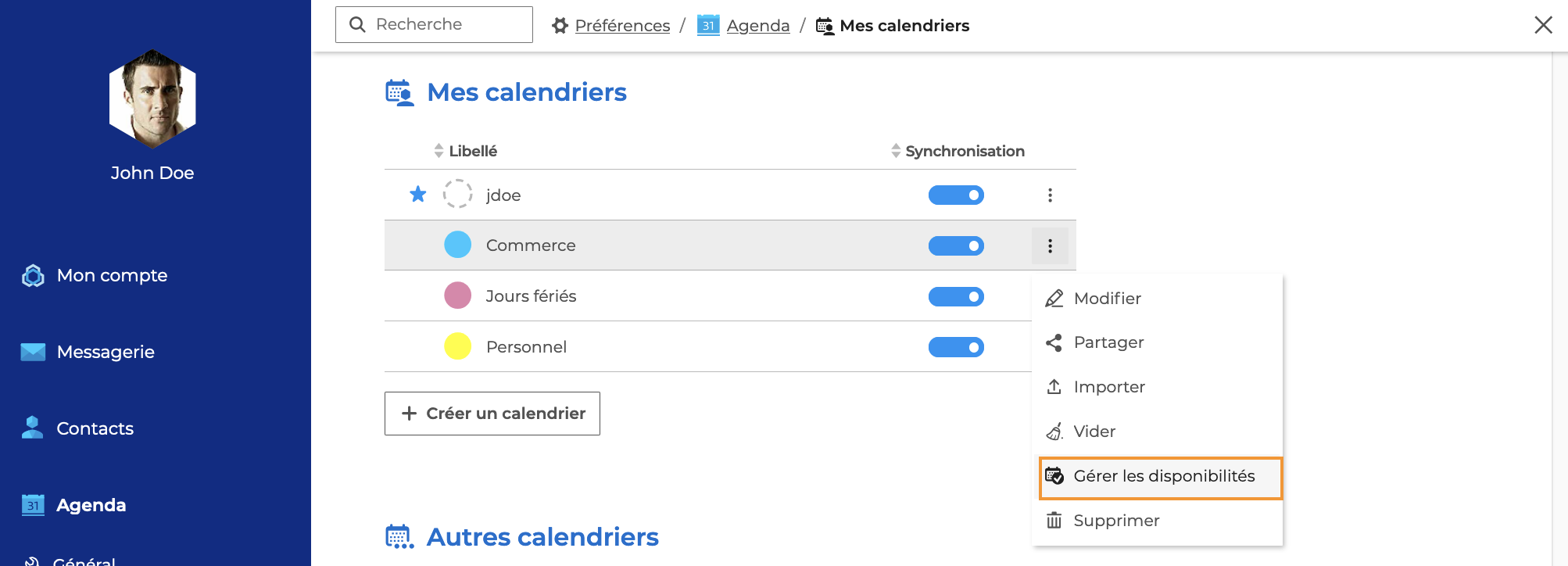Click the Agenda calendar icon in sidebar
The height and width of the screenshot is (566, 1568).
[x=33, y=505]
